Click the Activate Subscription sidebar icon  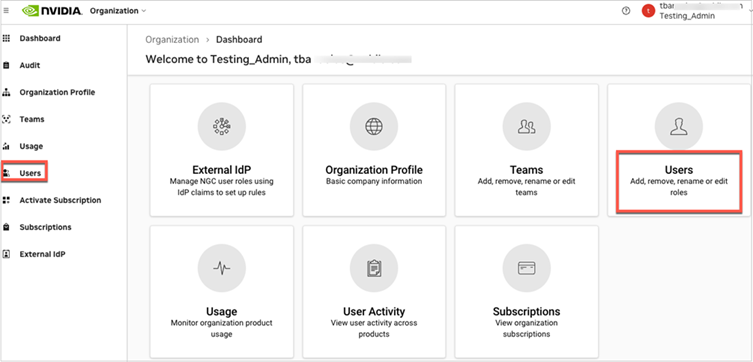pyautogui.click(x=7, y=200)
